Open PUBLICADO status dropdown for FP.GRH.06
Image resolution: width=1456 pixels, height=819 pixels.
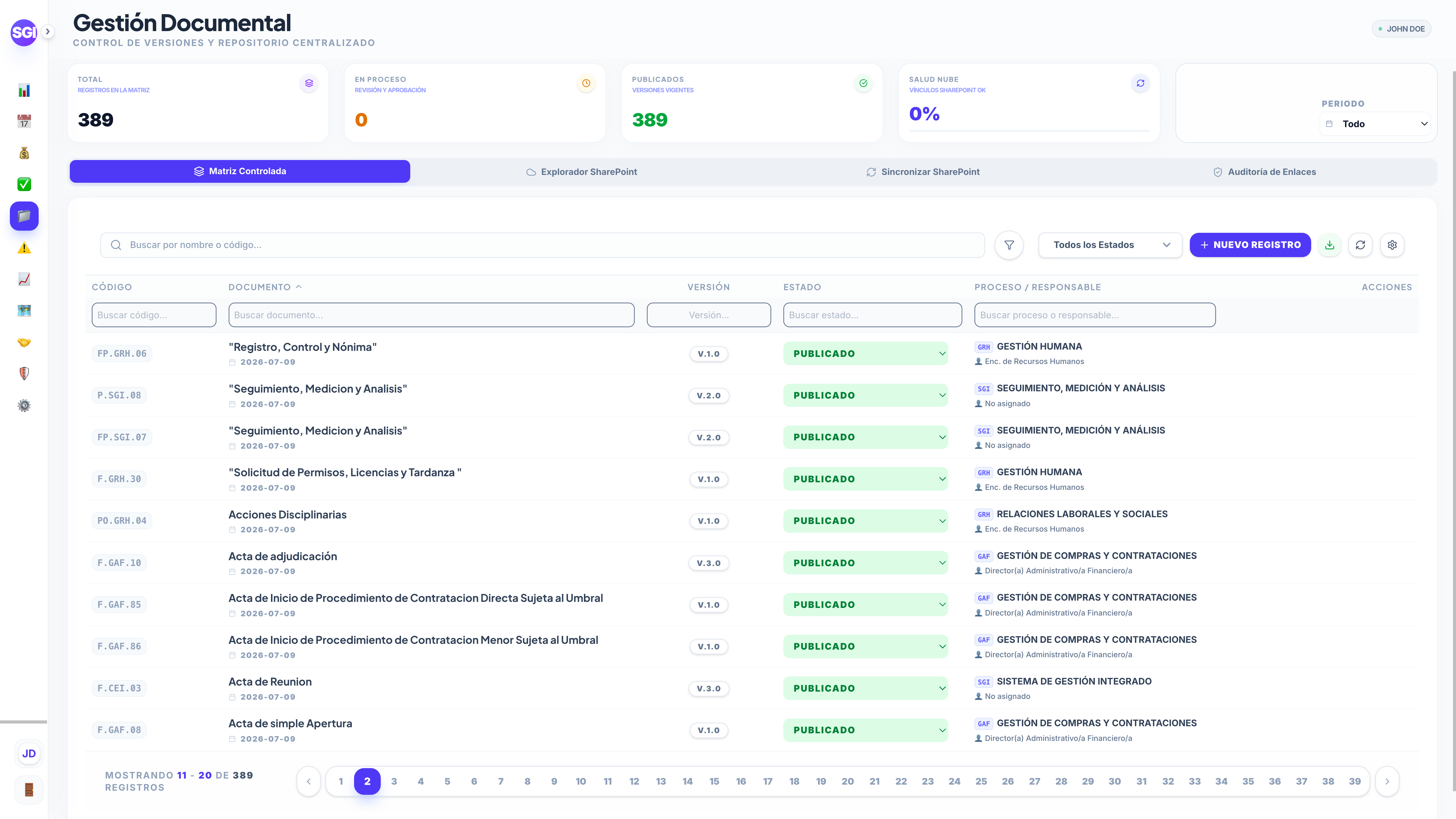pyautogui.click(x=865, y=353)
